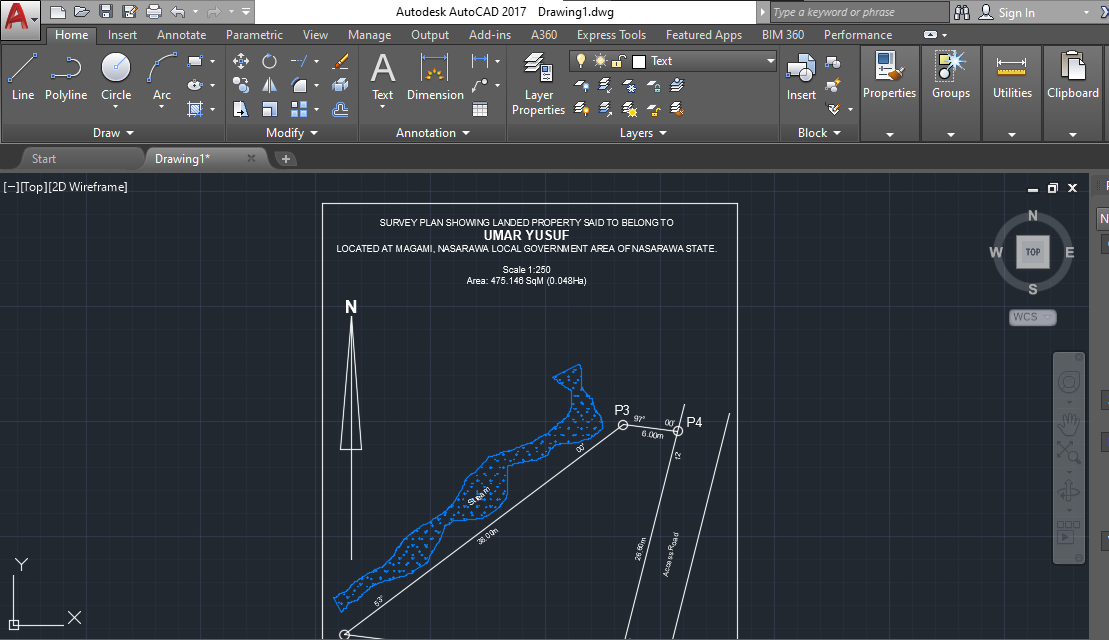Select the Erase tool in Modify panel
The image size is (1109, 640).
pos(339,61)
